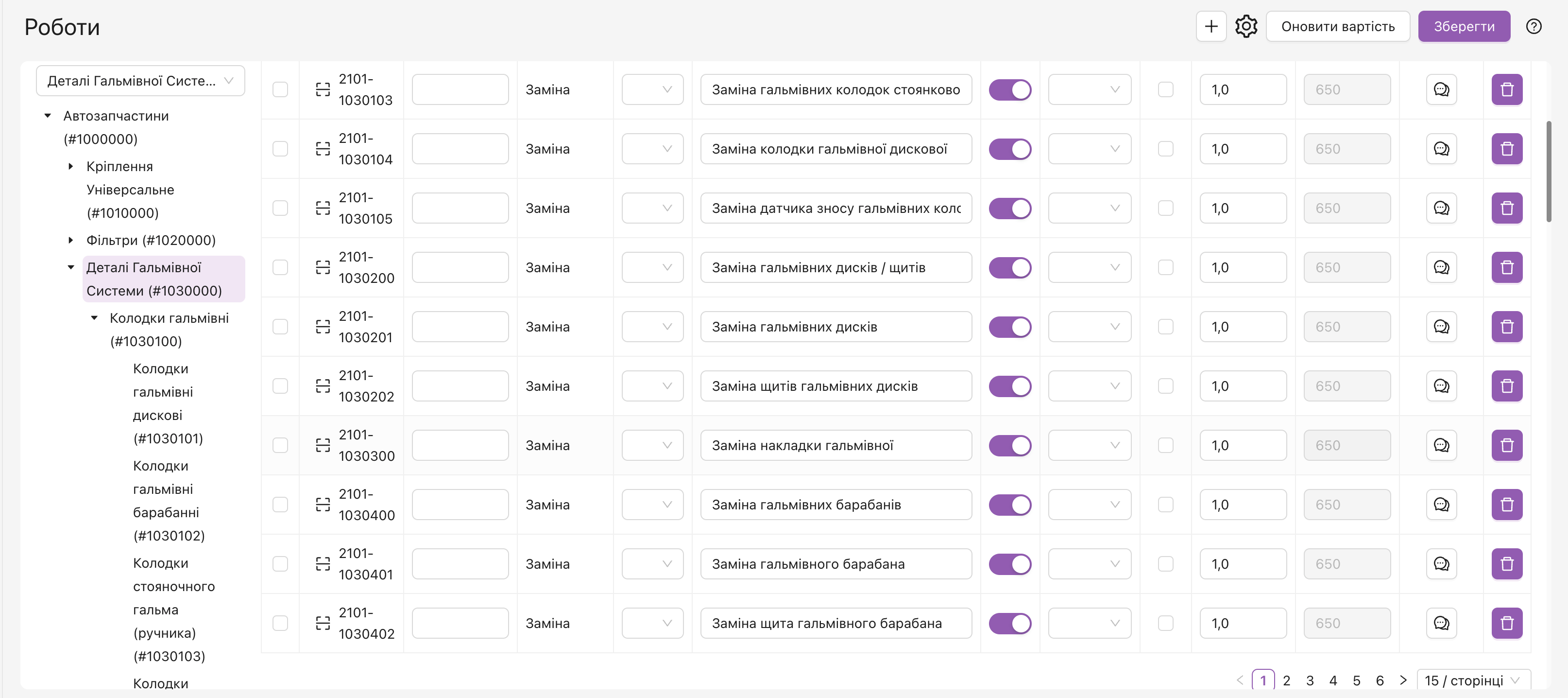Go to page 3 in pagination
The width and height of the screenshot is (1568, 698).
point(1309,681)
